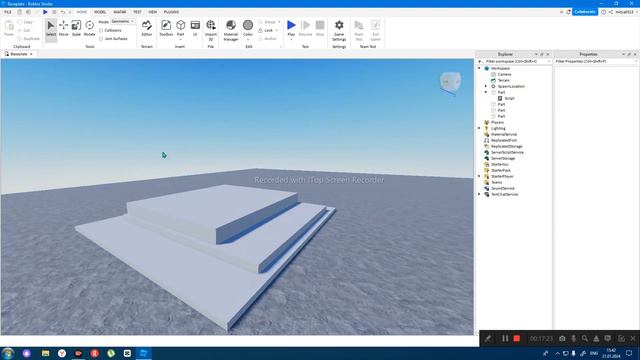Switch to the AVATAR ribbon tab
Screen dimensions: 640x360
click(x=120, y=12)
